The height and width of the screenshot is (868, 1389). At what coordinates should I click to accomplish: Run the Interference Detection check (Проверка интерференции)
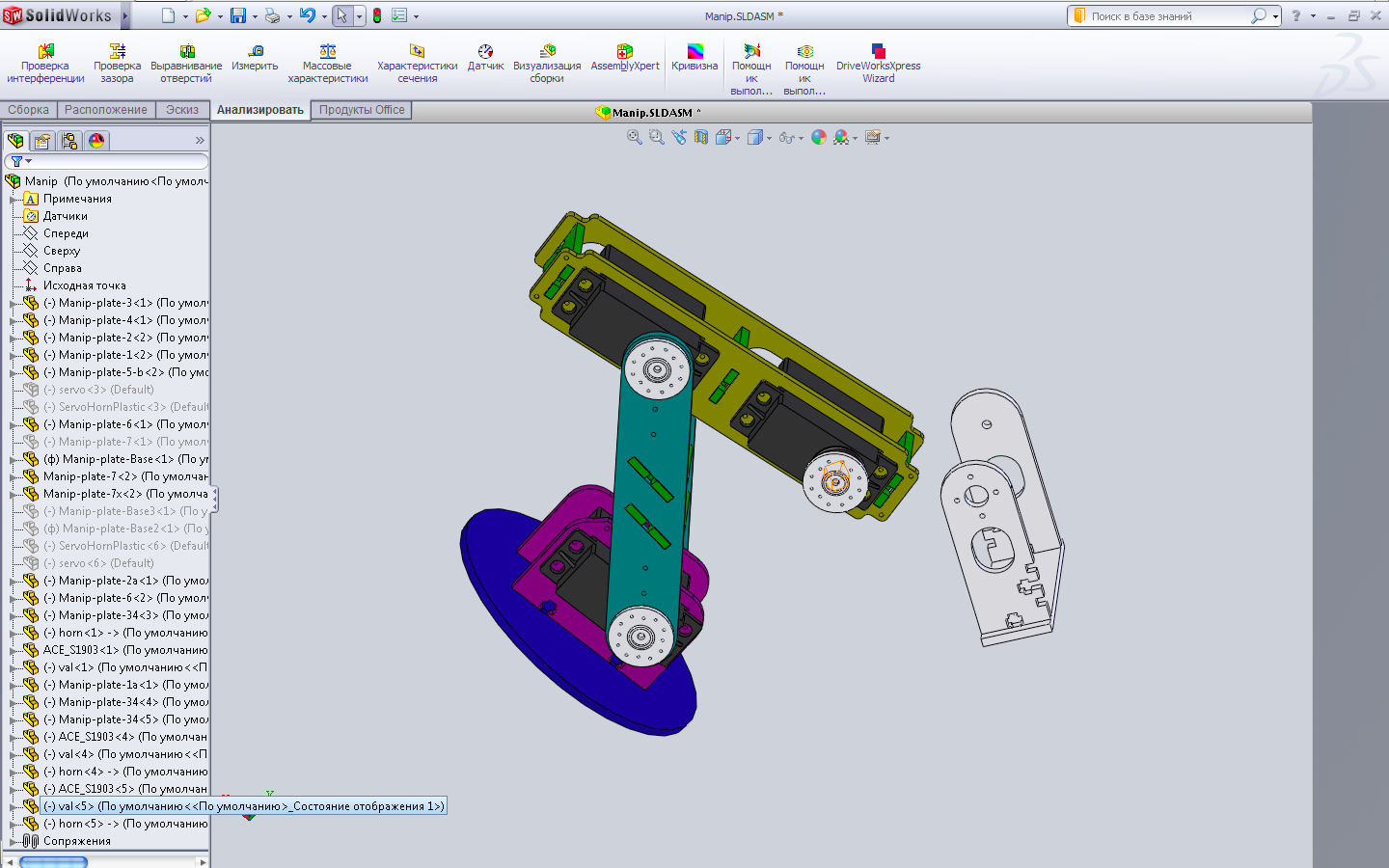[x=45, y=64]
